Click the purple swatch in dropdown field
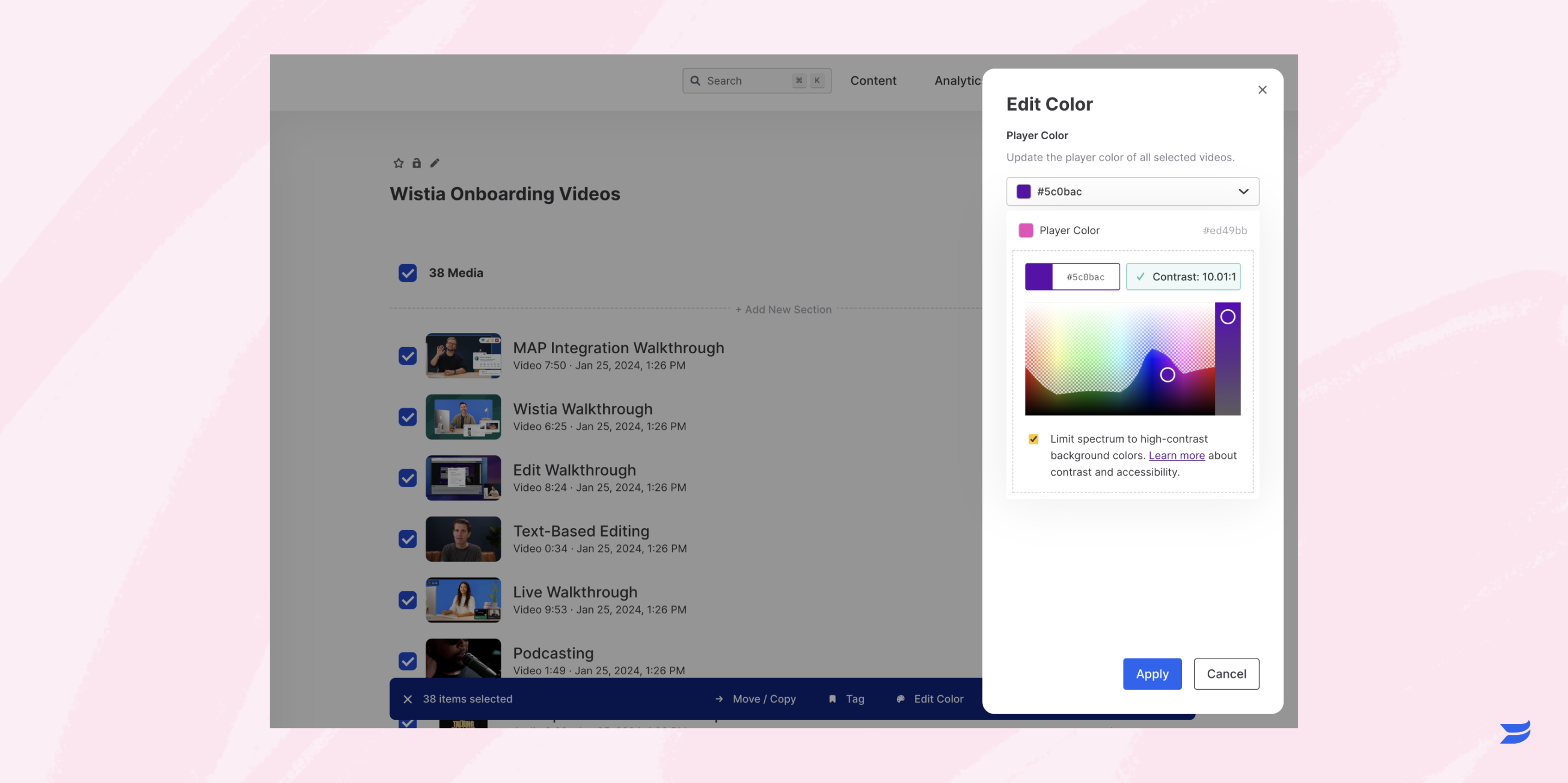The image size is (1568, 783). [1024, 191]
